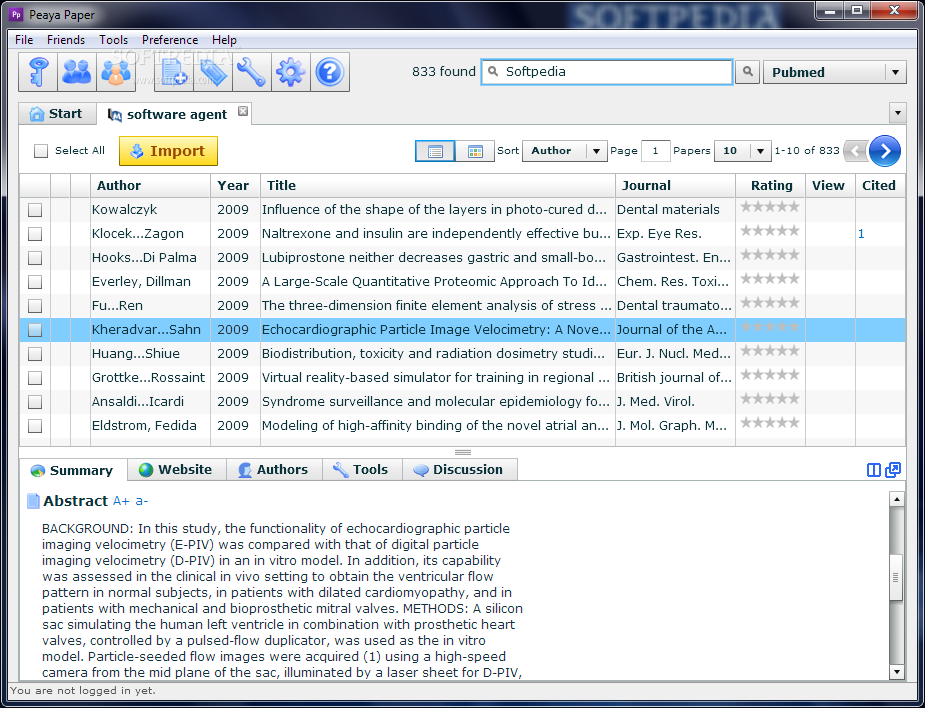Click the tag toolbar icon
Viewport: 925px width, 708px height.
click(213, 72)
